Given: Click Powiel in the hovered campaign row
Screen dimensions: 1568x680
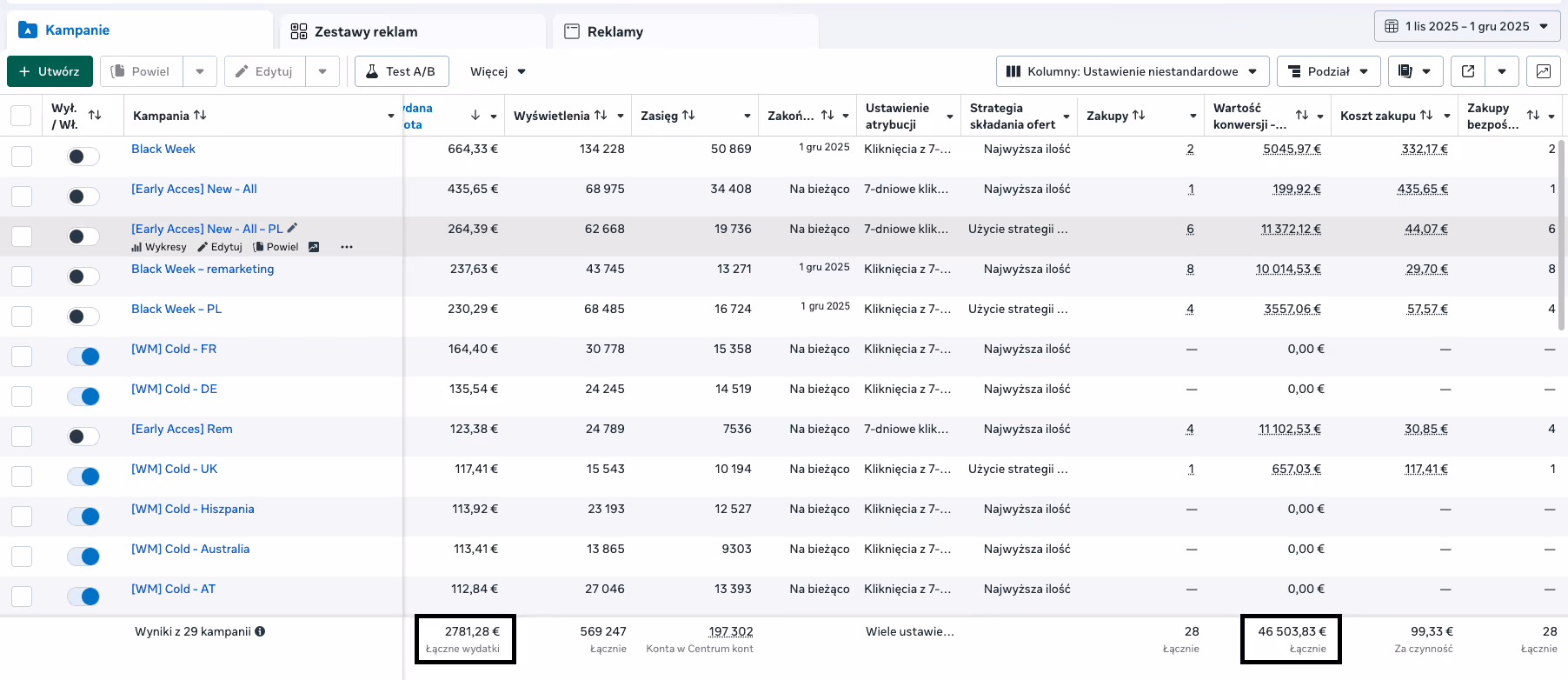Looking at the screenshot, I should click(x=276, y=247).
